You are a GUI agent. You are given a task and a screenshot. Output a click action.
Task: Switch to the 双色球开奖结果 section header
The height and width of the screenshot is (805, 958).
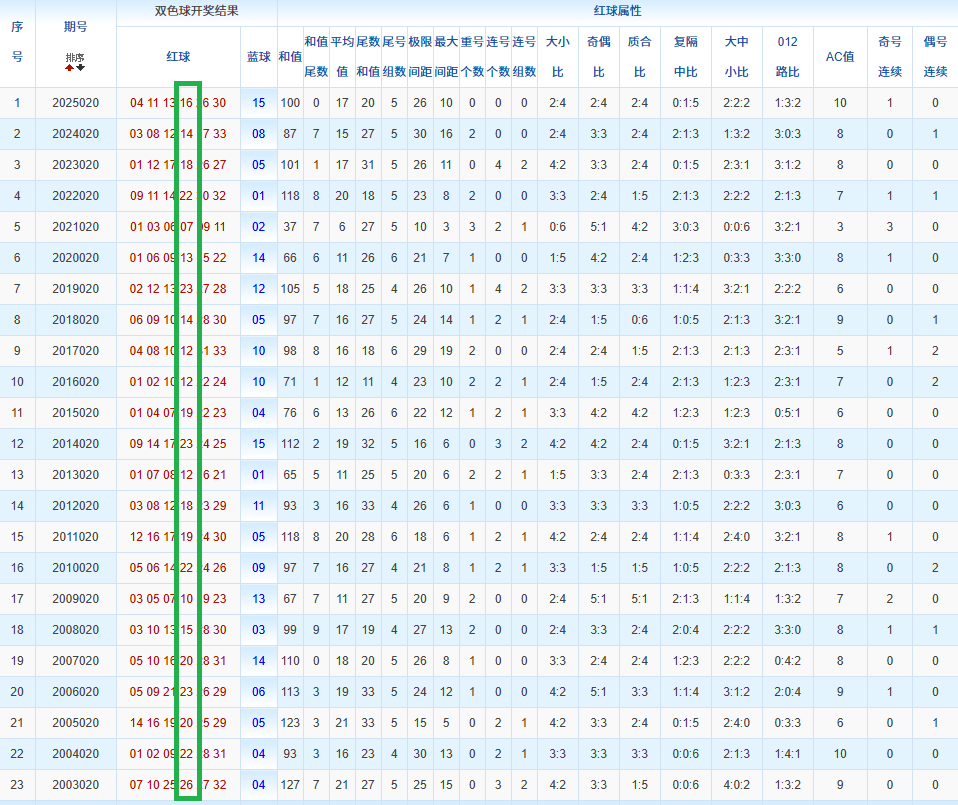coord(195,11)
